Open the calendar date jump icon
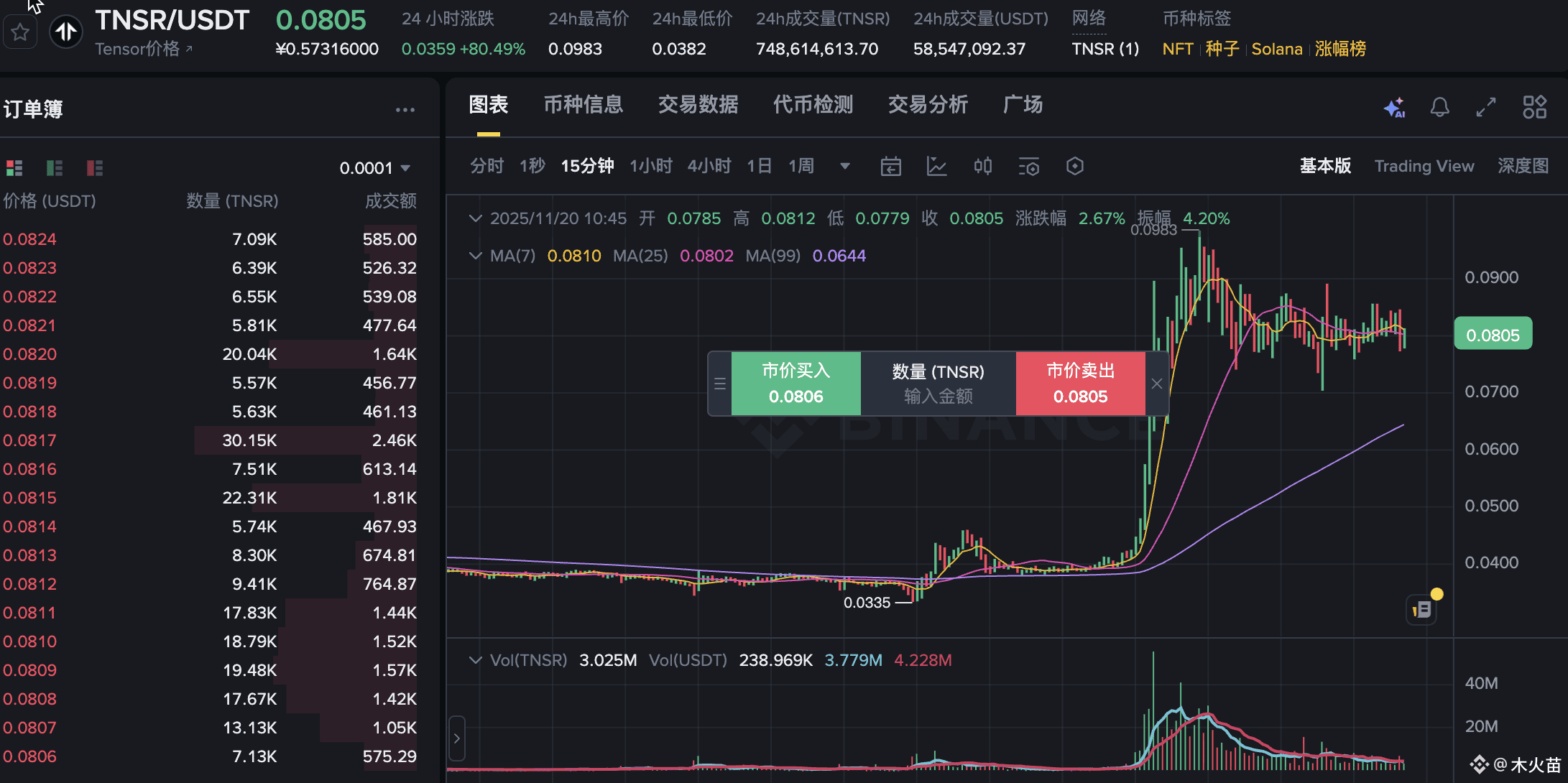Image resolution: width=1568 pixels, height=783 pixels. 891,167
